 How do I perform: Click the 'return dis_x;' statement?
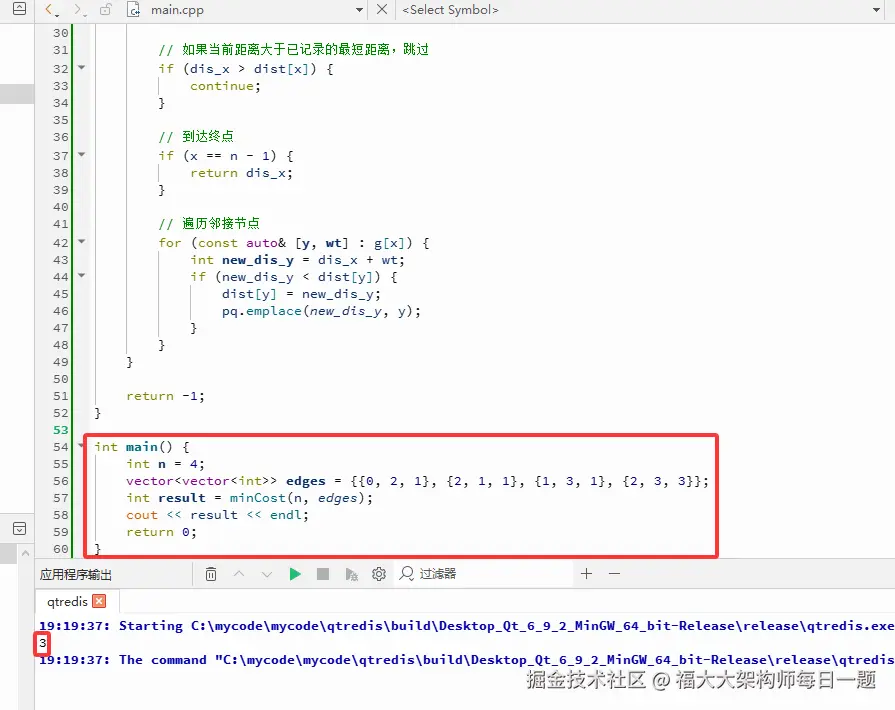coord(241,173)
